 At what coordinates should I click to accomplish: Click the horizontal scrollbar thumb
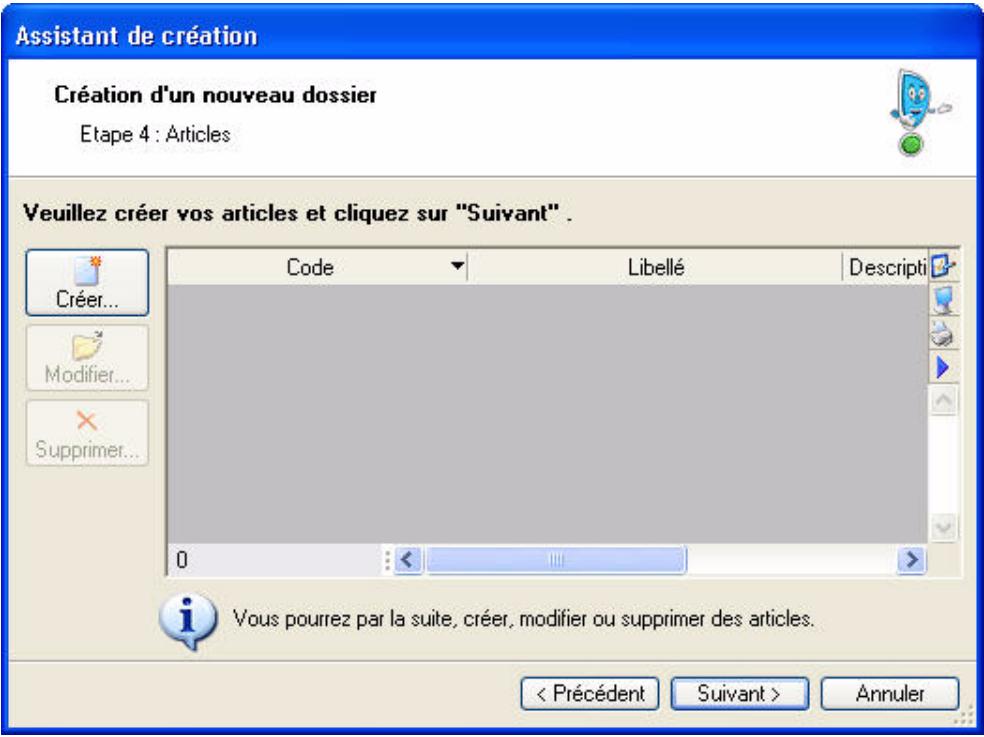coord(556,559)
